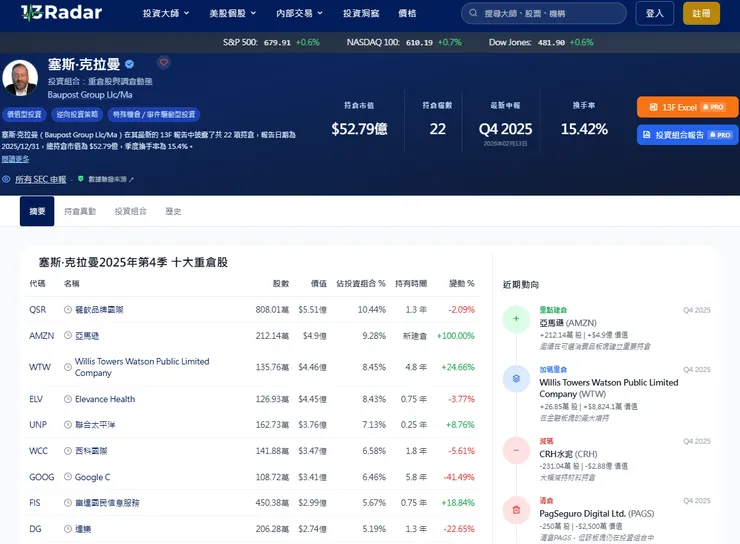Screen dimensions: 740x544
Task: Click the clock icon in the DG row
Action: [68, 529]
